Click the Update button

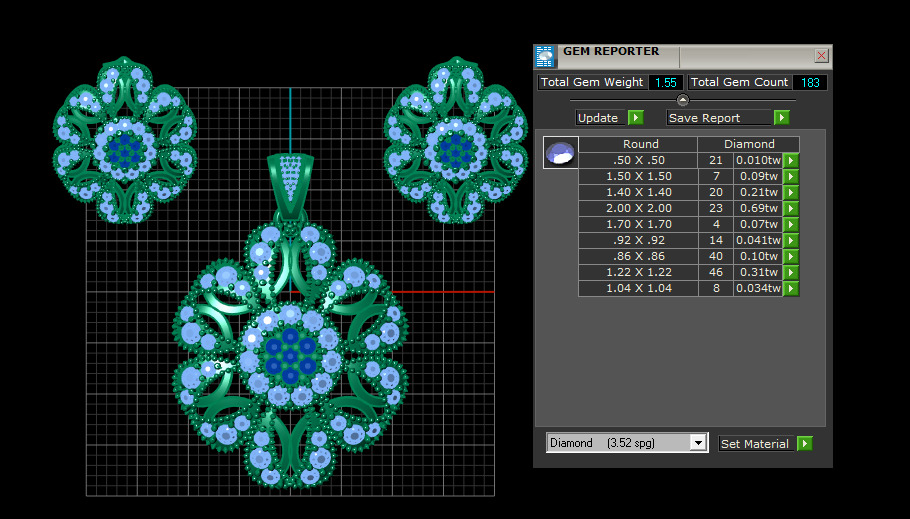click(x=601, y=118)
